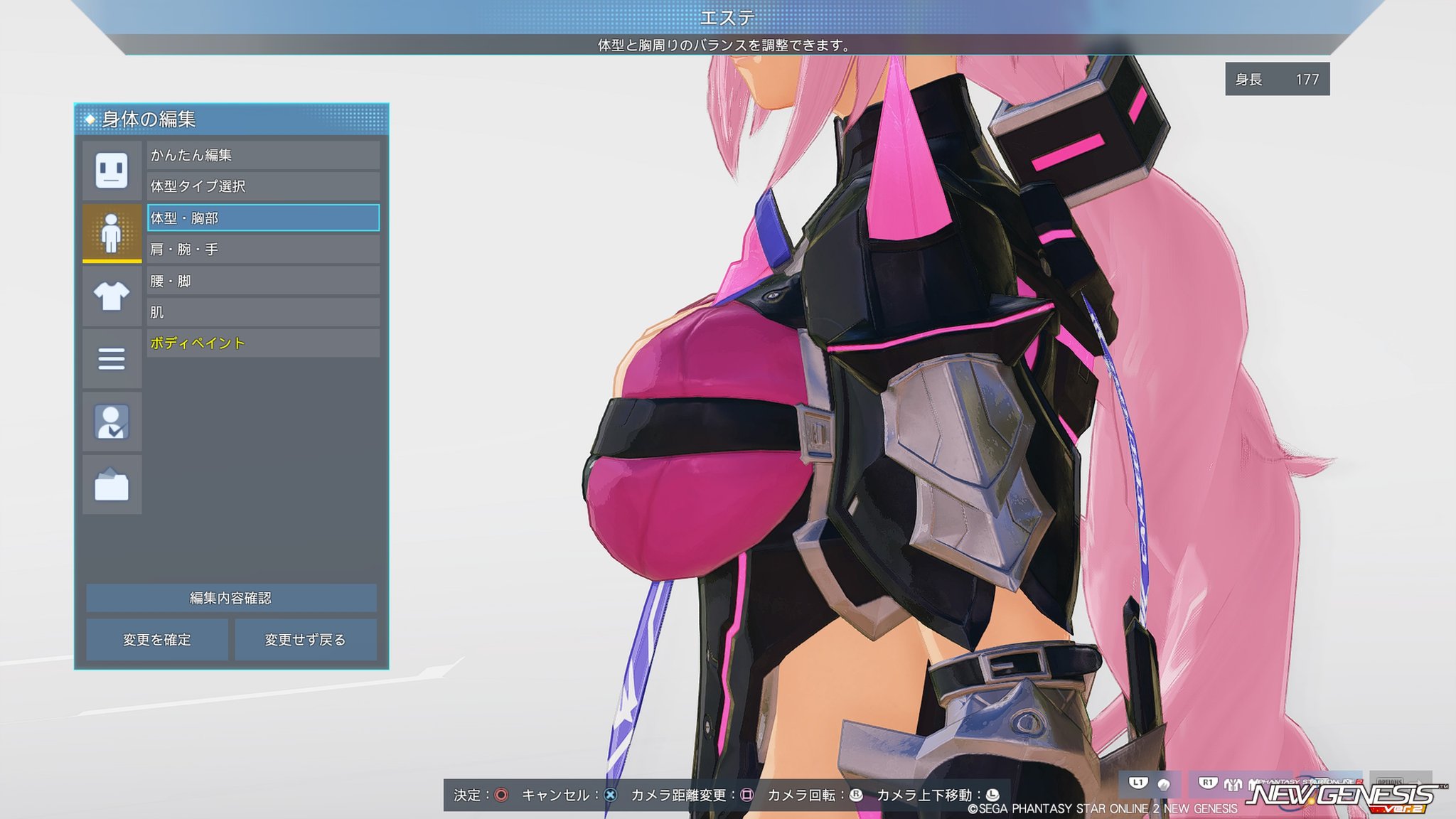Select the 肌 skin entry
Screen dimensions: 1456x819
pos(263,312)
